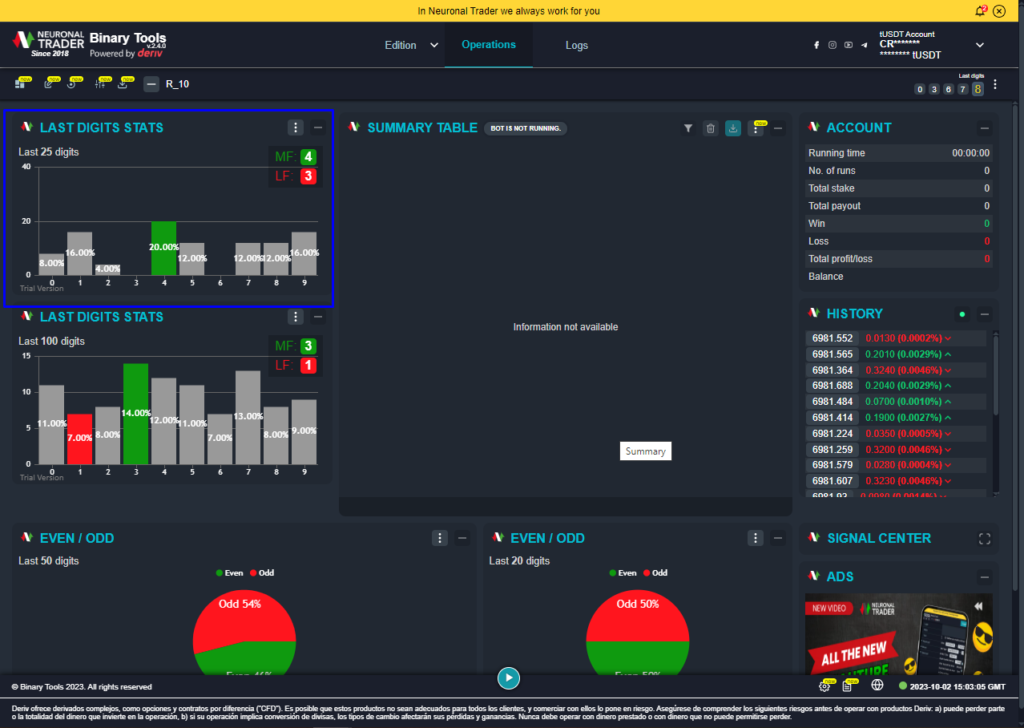Image resolution: width=1024 pixels, height=728 pixels.
Task: Click the Neuronal Trader Binary Tools logo
Action: [89, 44]
